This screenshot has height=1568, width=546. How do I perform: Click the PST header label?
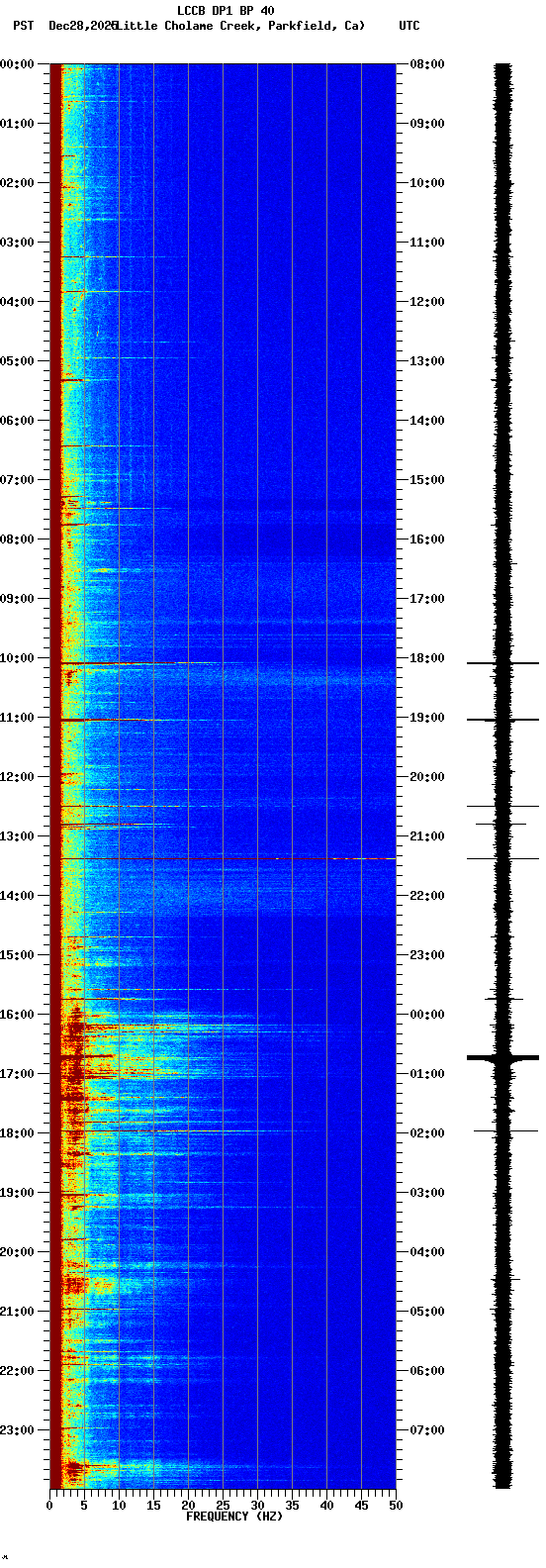tap(23, 26)
